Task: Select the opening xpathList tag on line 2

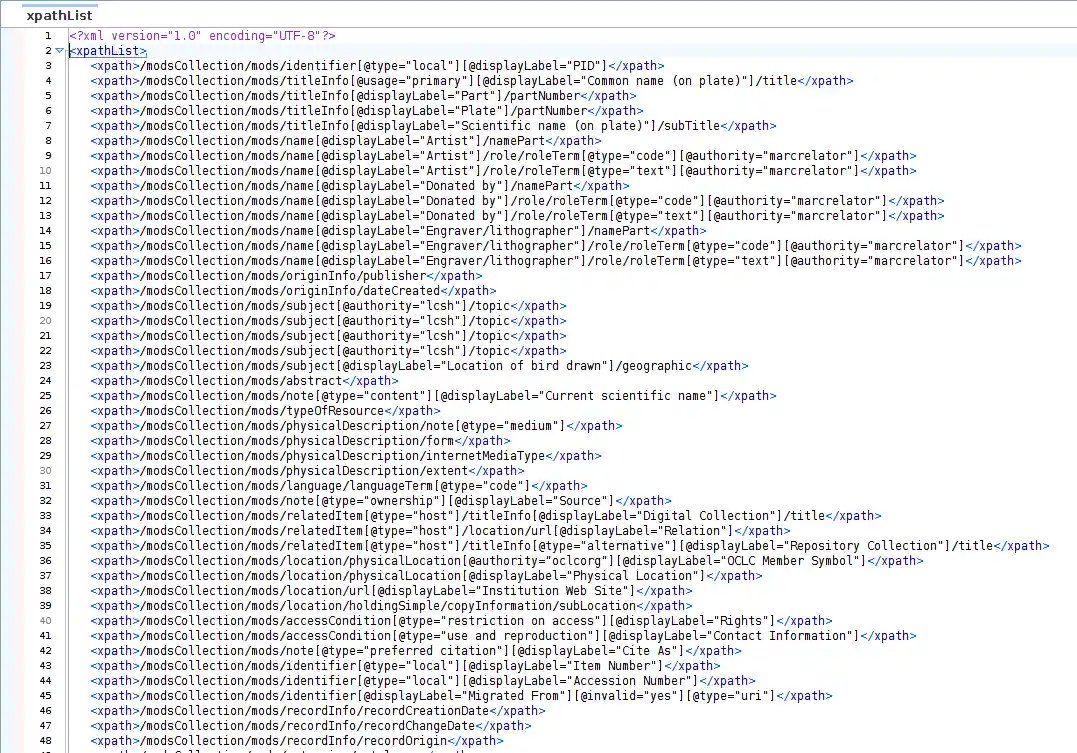Action: 104,50
